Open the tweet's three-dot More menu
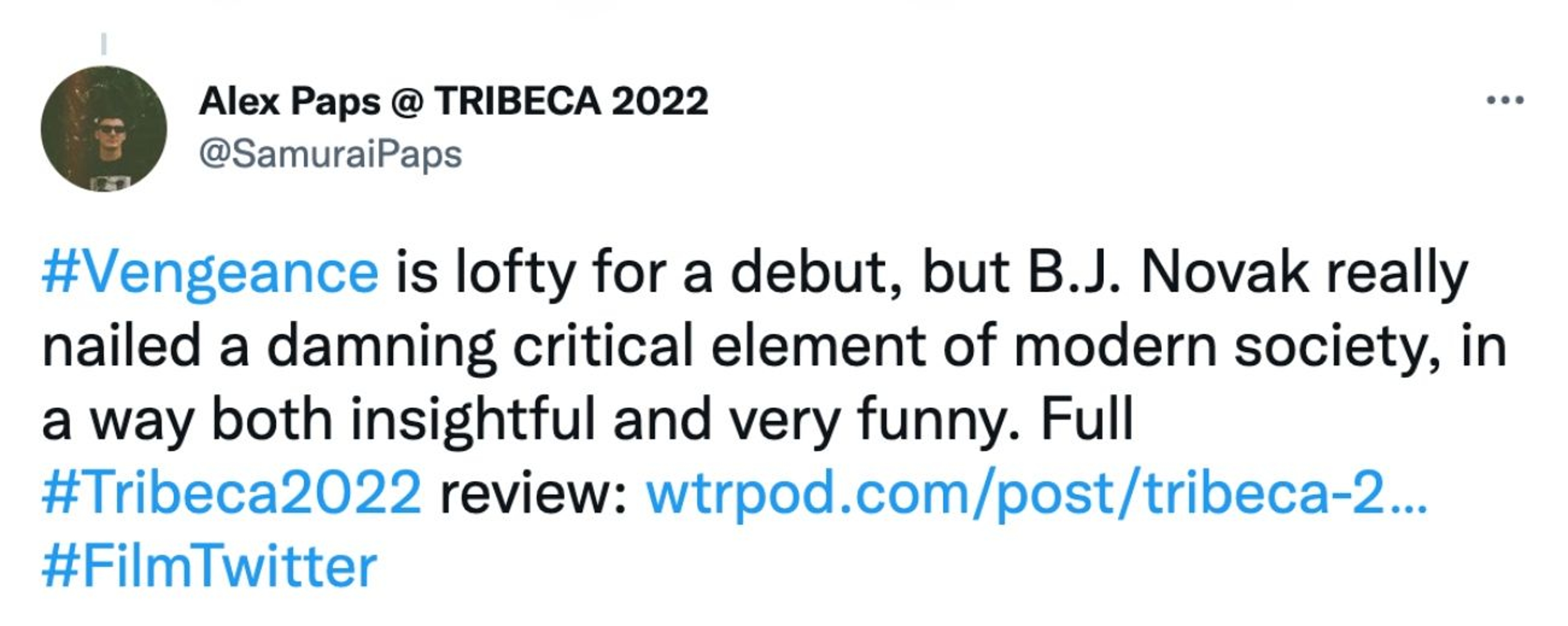The height and width of the screenshot is (626, 1568). (1505, 100)
